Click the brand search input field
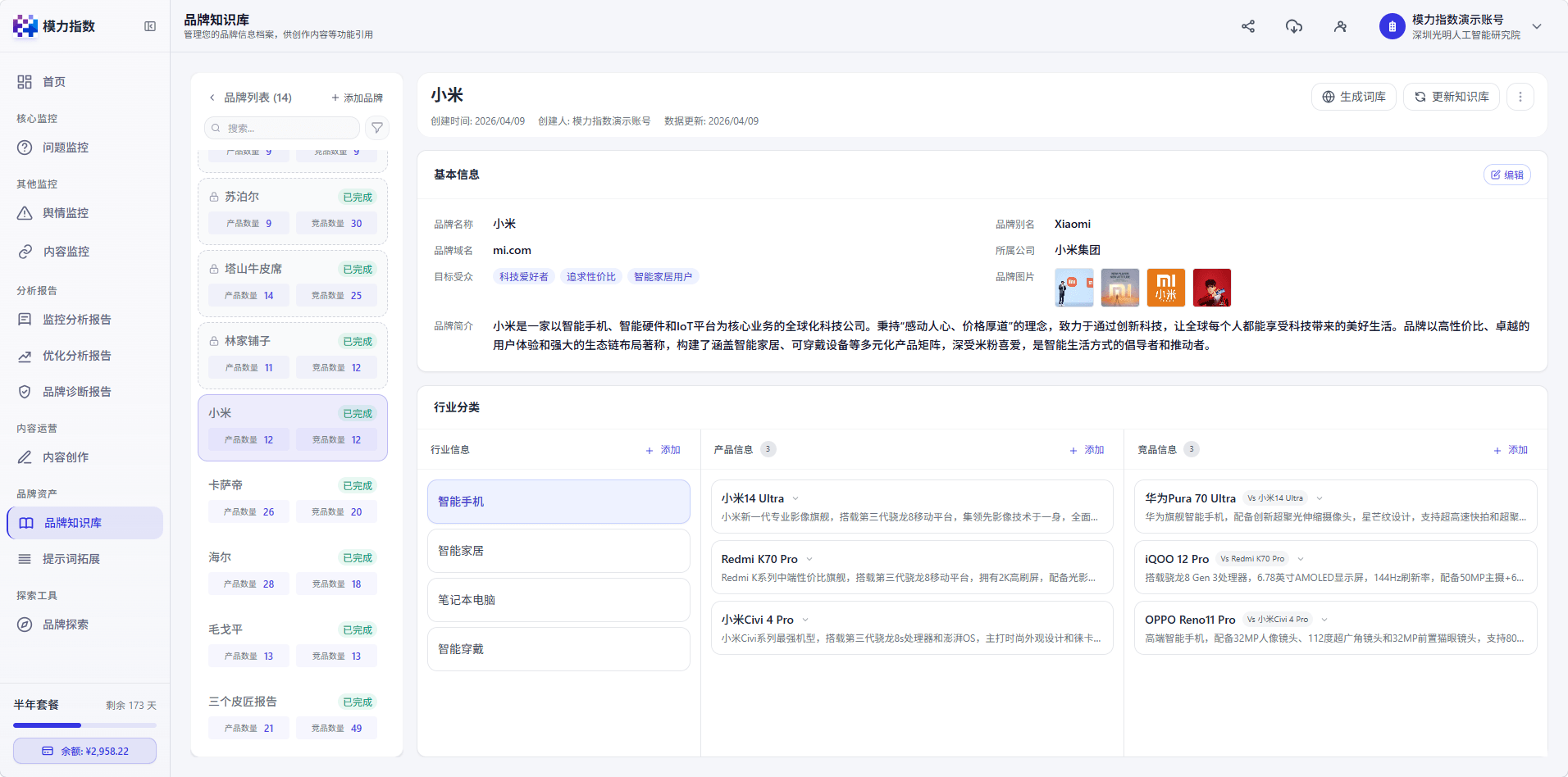Viewport: 1568px width, 777px height. (x=282, y=128)
